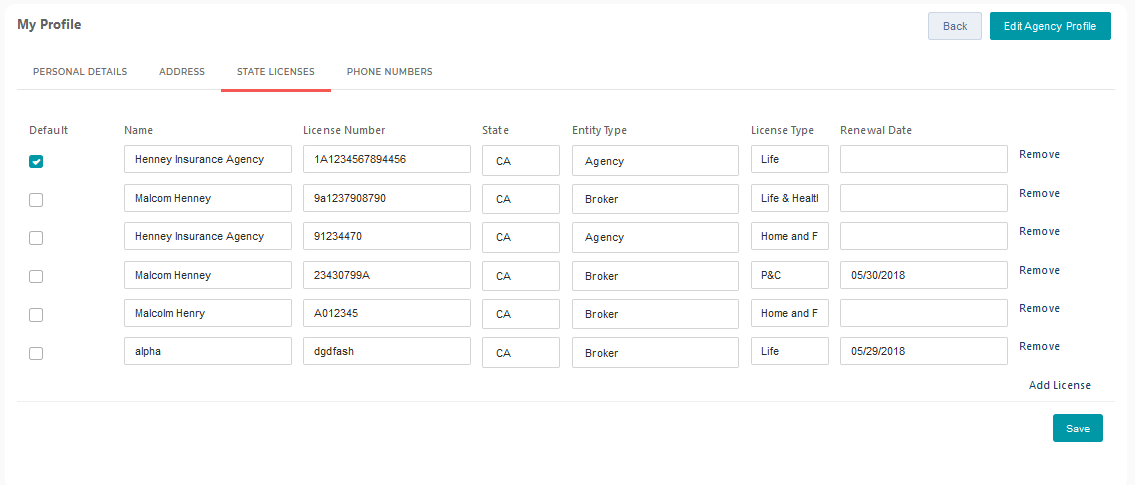The image size is (1135, 485).
Task: Click empty renewal date for 91234470
Action: [924, 236]
